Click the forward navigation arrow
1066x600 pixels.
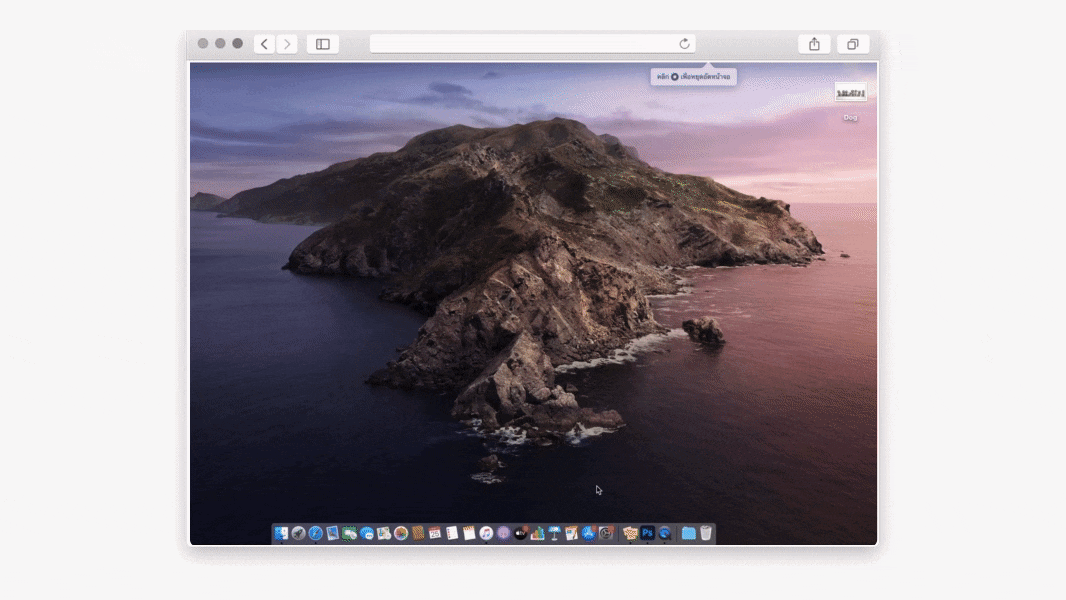tap(288, 44)
